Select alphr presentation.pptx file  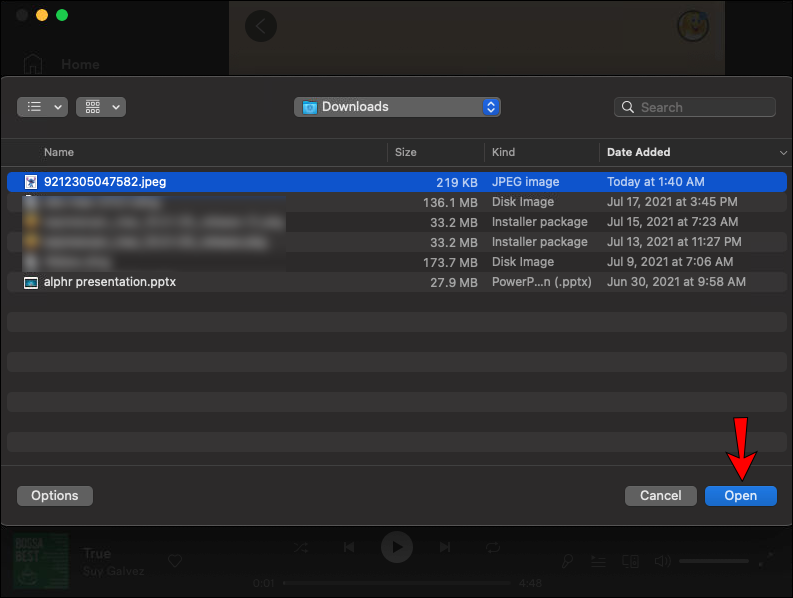(x=397, y=282)
